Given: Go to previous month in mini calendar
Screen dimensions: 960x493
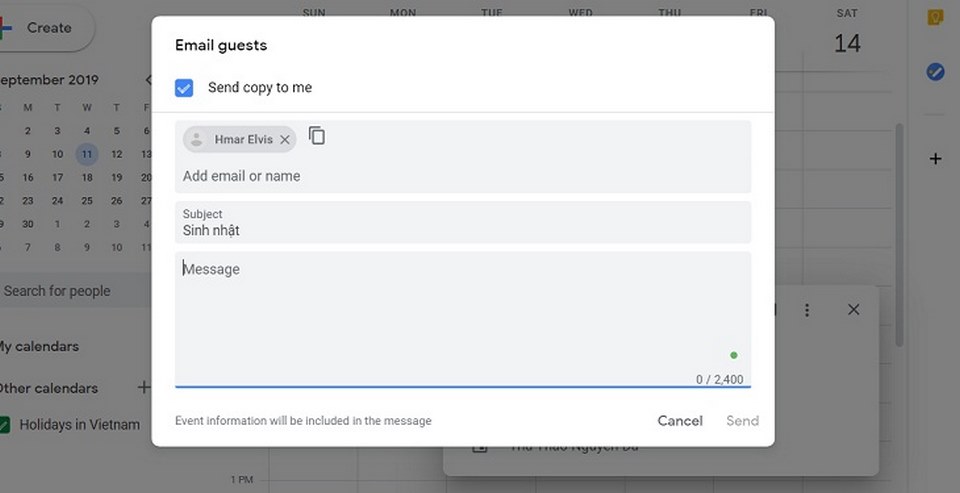Looking at the screenshot, I should 148,80.
